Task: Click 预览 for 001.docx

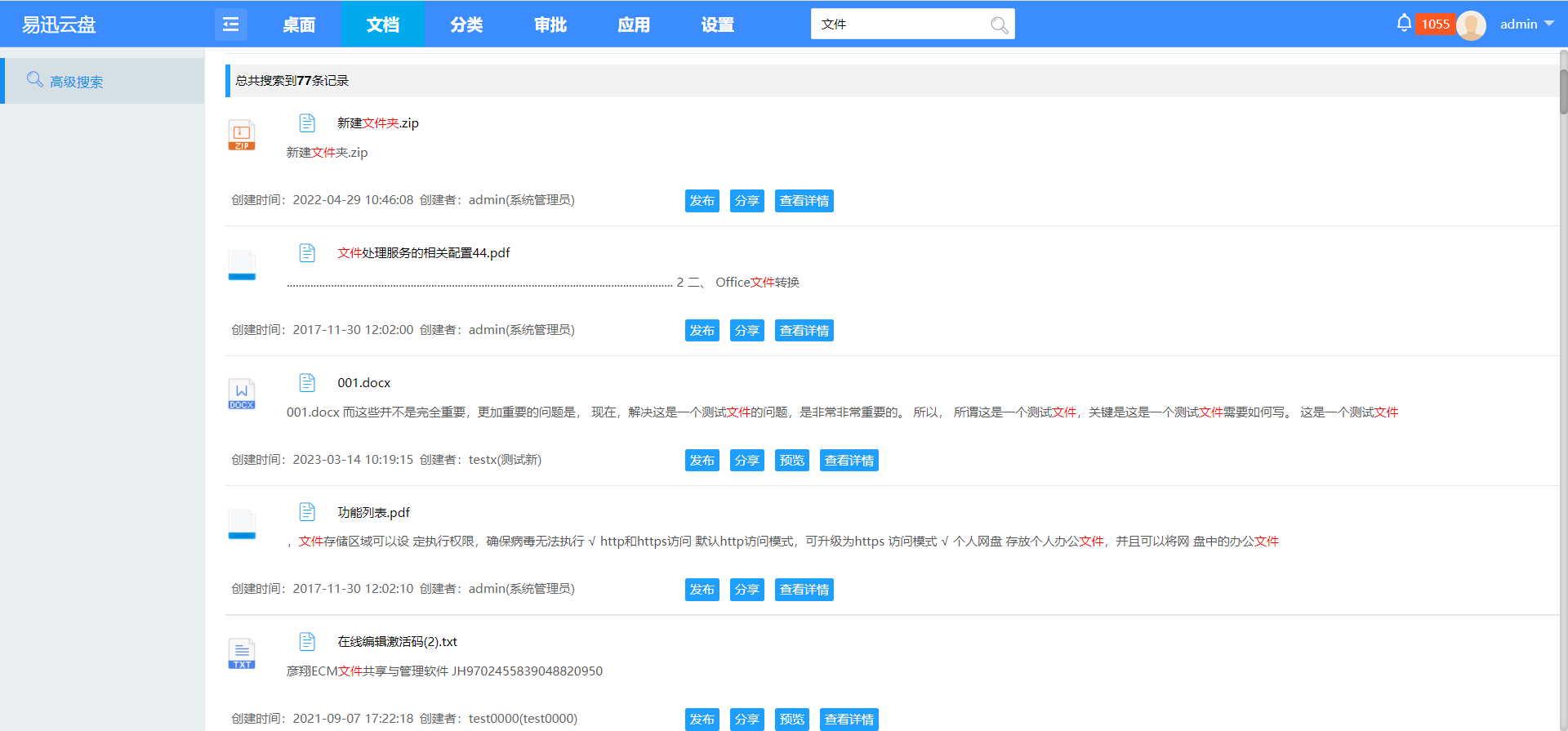Action: click(791, 461)
